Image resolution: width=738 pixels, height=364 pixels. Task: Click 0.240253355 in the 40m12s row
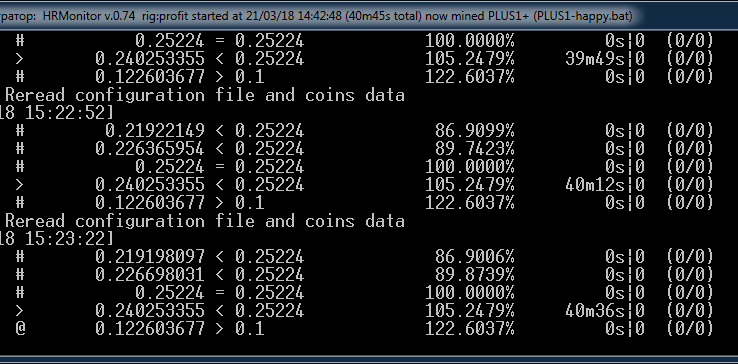coord(150,185)
